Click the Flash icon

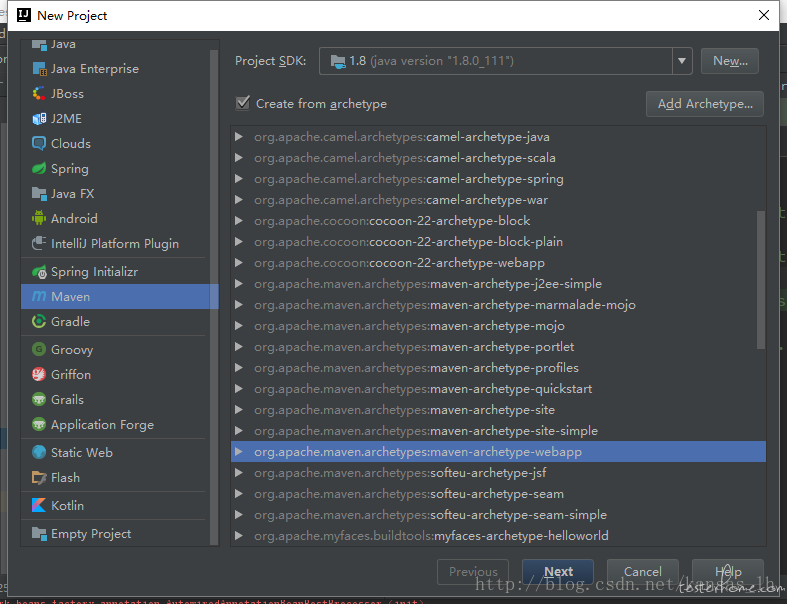39,477
